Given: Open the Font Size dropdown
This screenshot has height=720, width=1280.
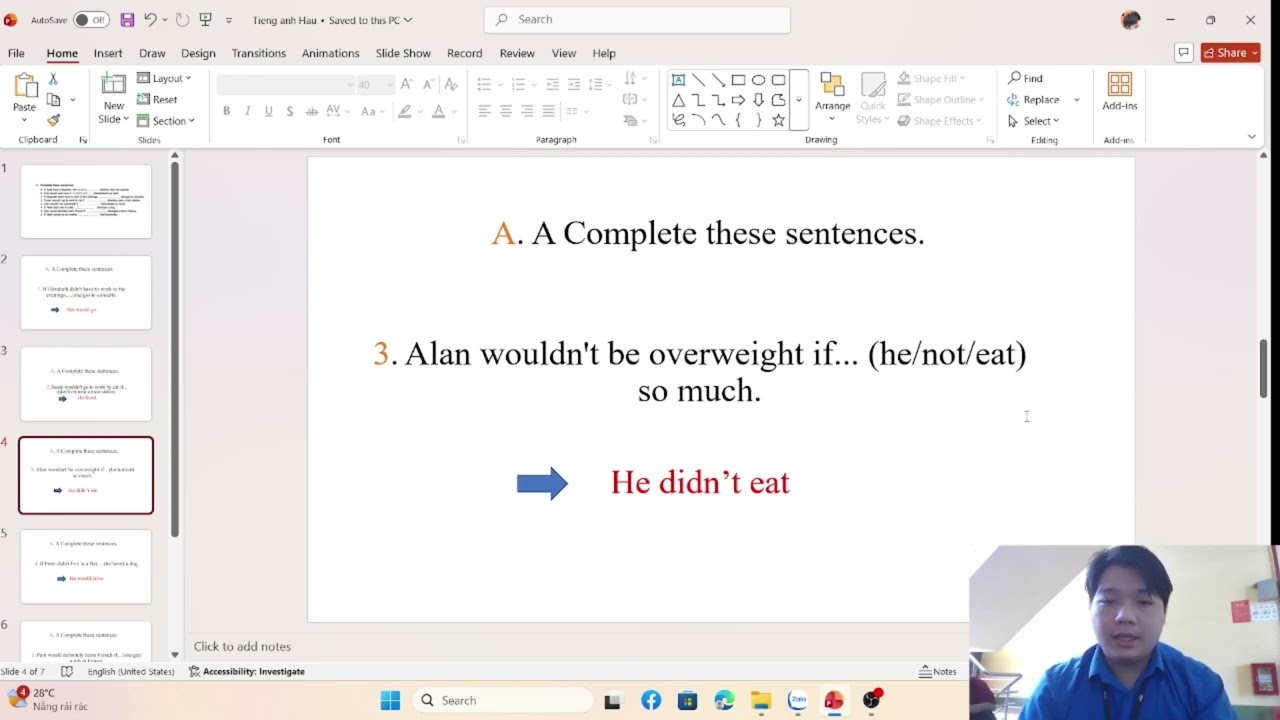Looking at the screenshot, I should [391, 85].
